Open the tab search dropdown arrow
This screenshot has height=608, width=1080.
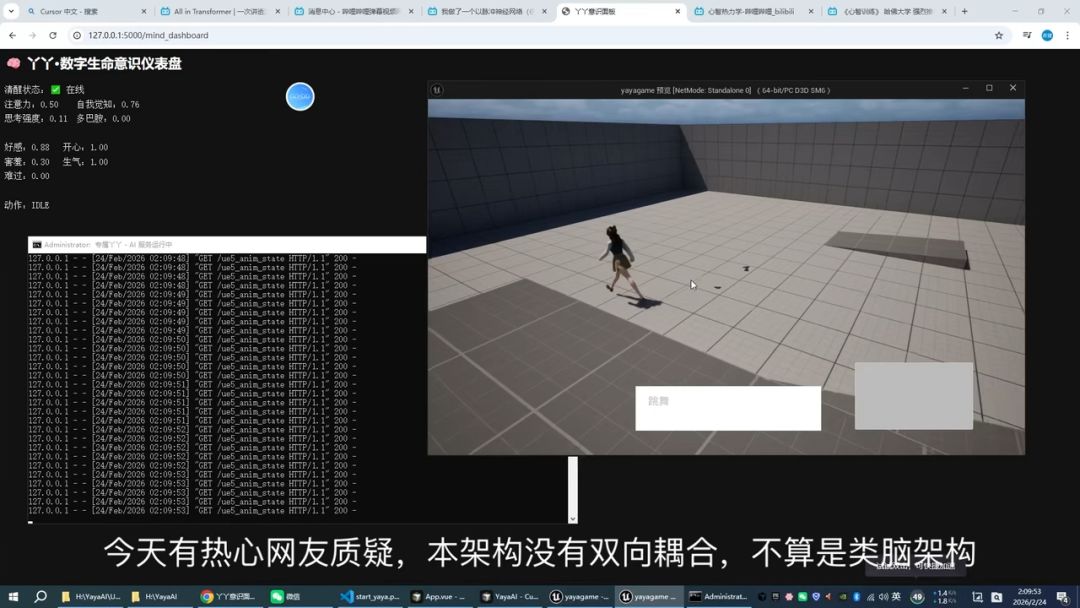pyautogui.click(x=11, y=11)
